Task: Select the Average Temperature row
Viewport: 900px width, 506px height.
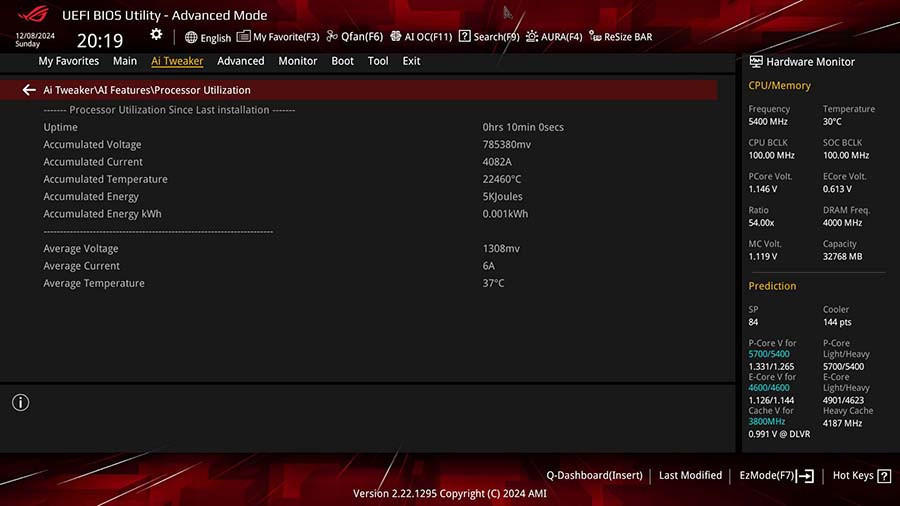Action: [359, 283]
